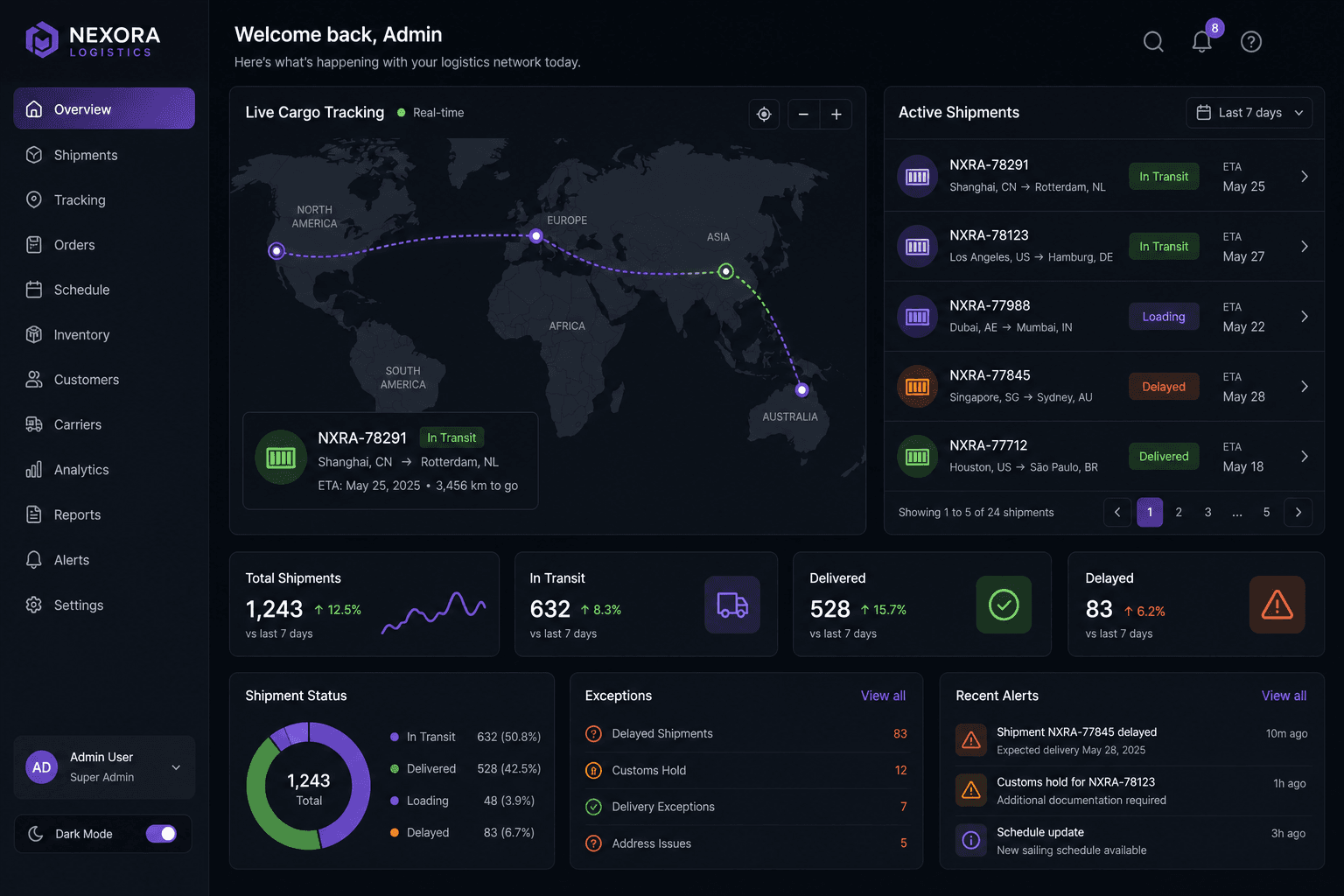Click the North America route marker on map
Image resolution: width=1344 pixels, height=896 pixels.
tap(276, 251)
